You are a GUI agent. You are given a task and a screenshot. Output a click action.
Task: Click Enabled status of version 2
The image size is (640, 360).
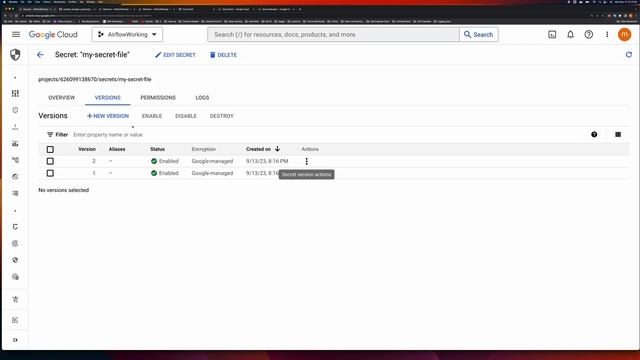pyautogui.click(x=164, y=161)
